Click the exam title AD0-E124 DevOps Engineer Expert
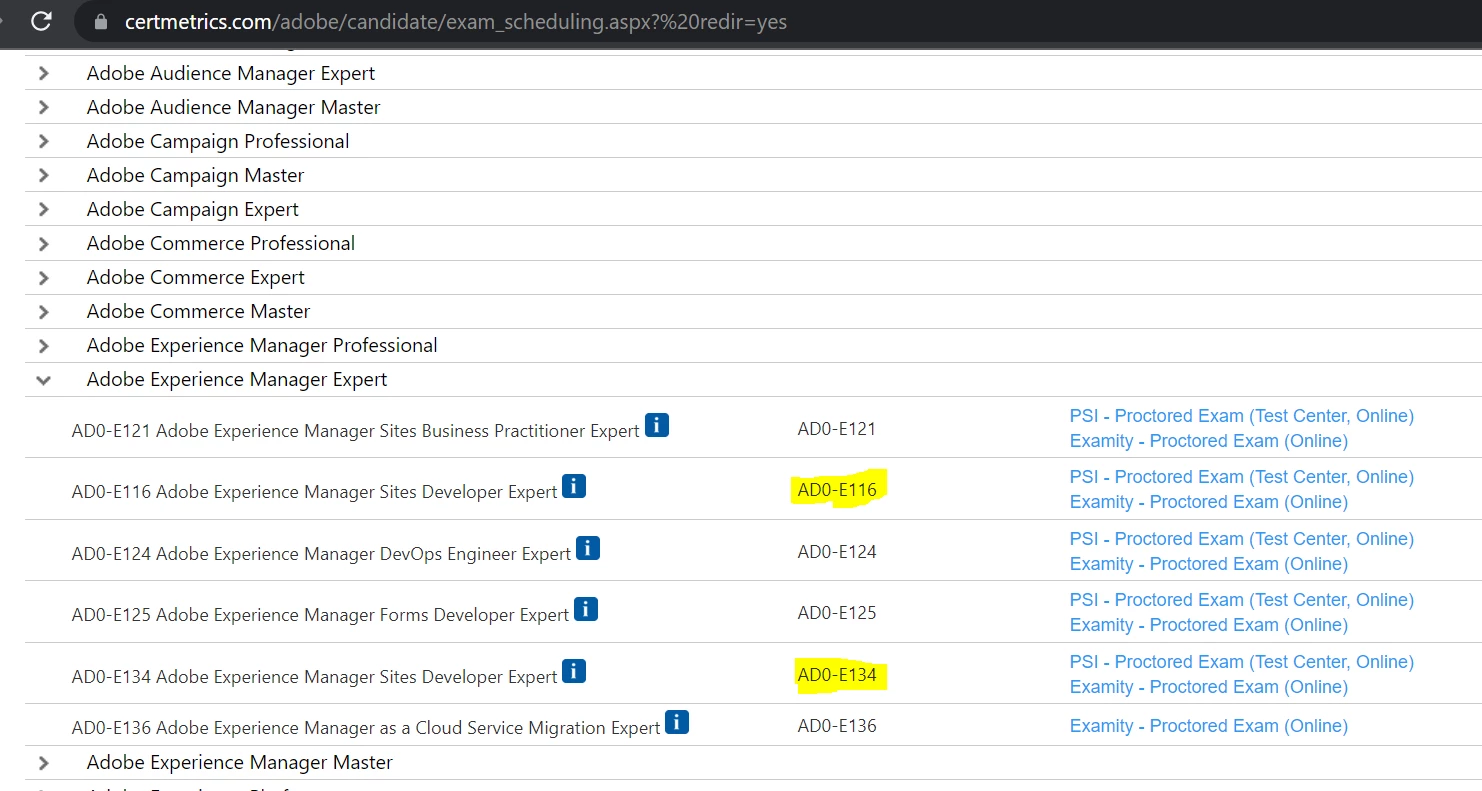Screen dimensions: 1482x791 click(x=322, y=554)
